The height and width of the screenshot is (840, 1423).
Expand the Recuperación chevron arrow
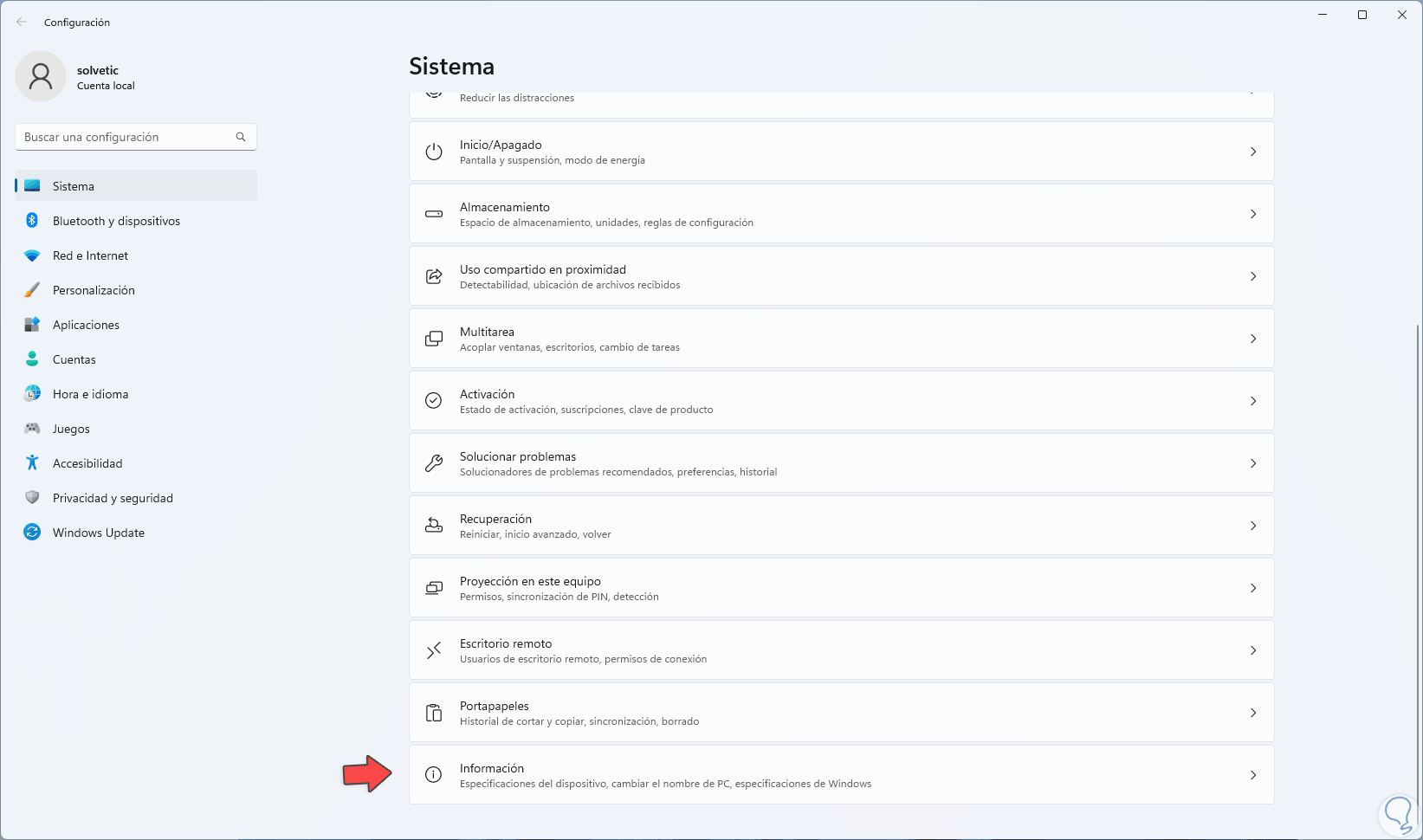click(x=1253, y=526)
